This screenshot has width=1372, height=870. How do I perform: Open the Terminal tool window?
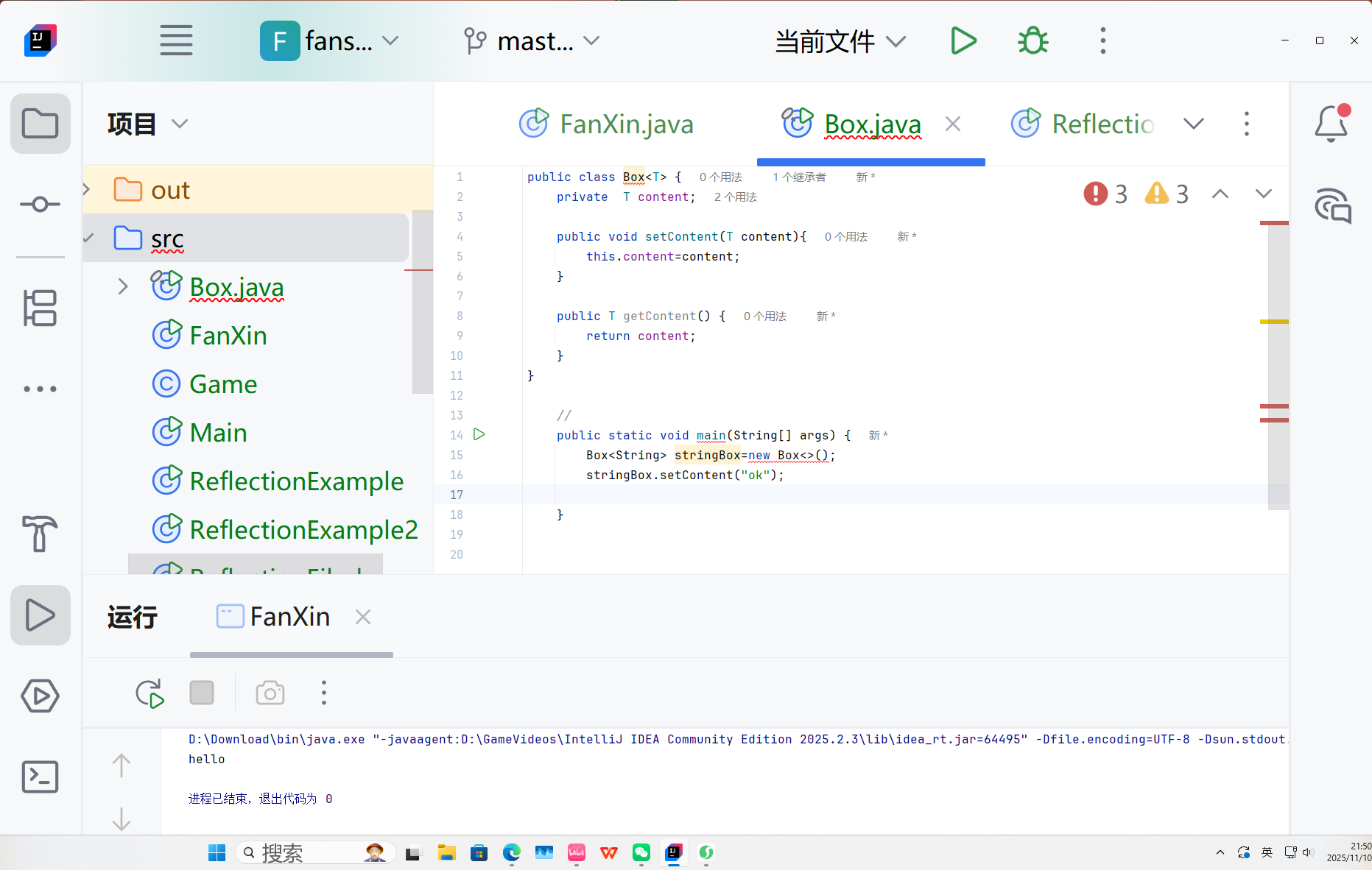(x=41, y=777)
